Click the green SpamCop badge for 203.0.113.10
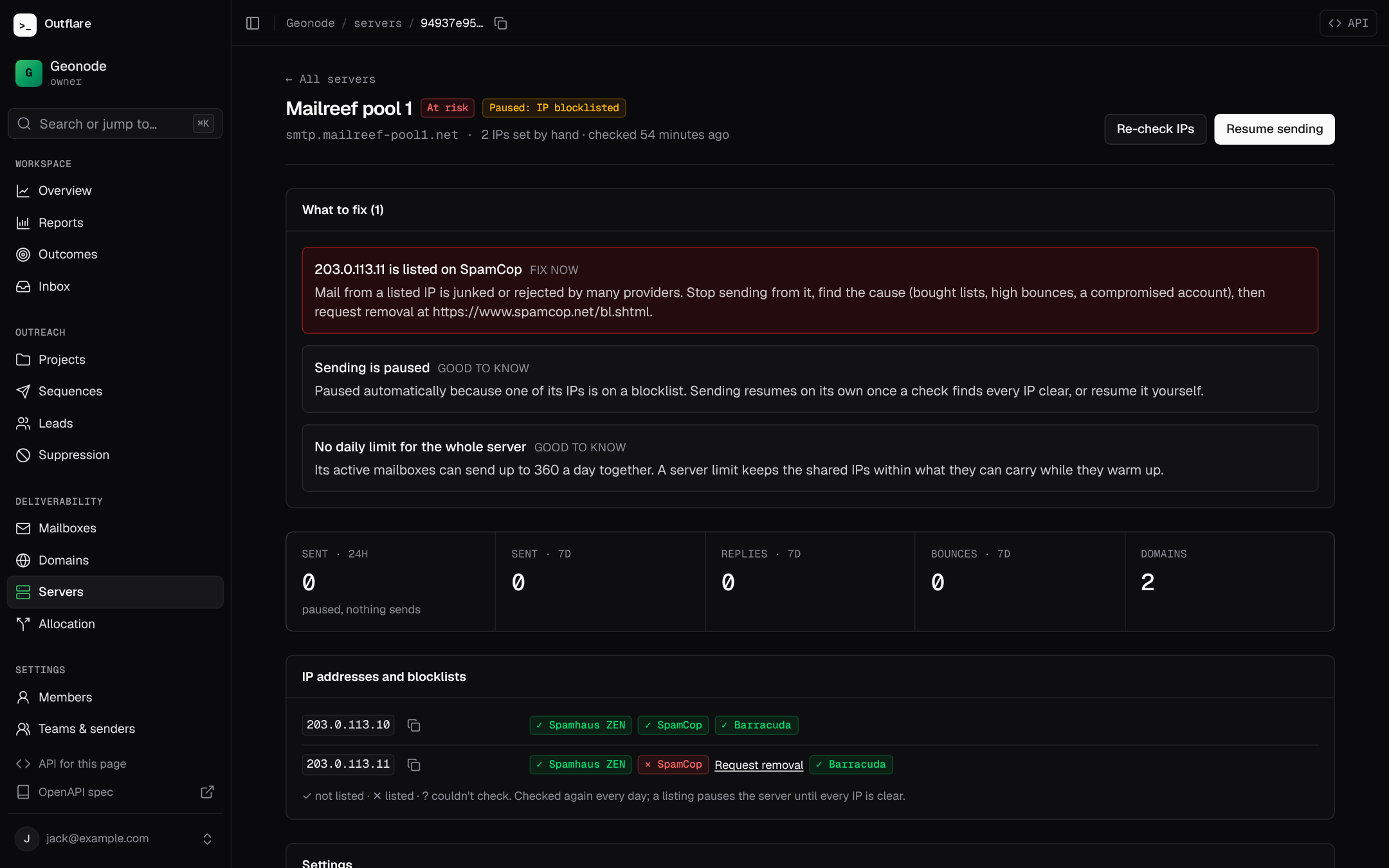This screenshot has width=1389, height=868. tap(673, 725)
